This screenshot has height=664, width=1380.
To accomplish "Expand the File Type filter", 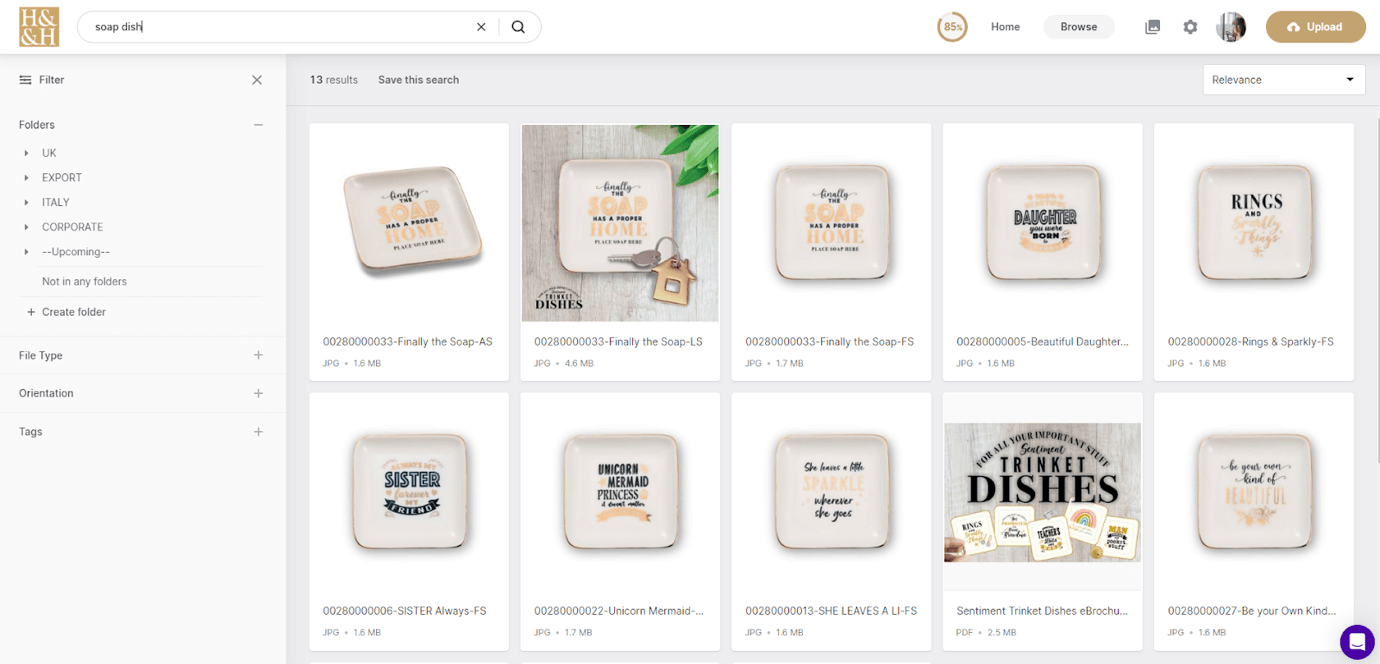I will pyautogui.click(x=258, y=355).
